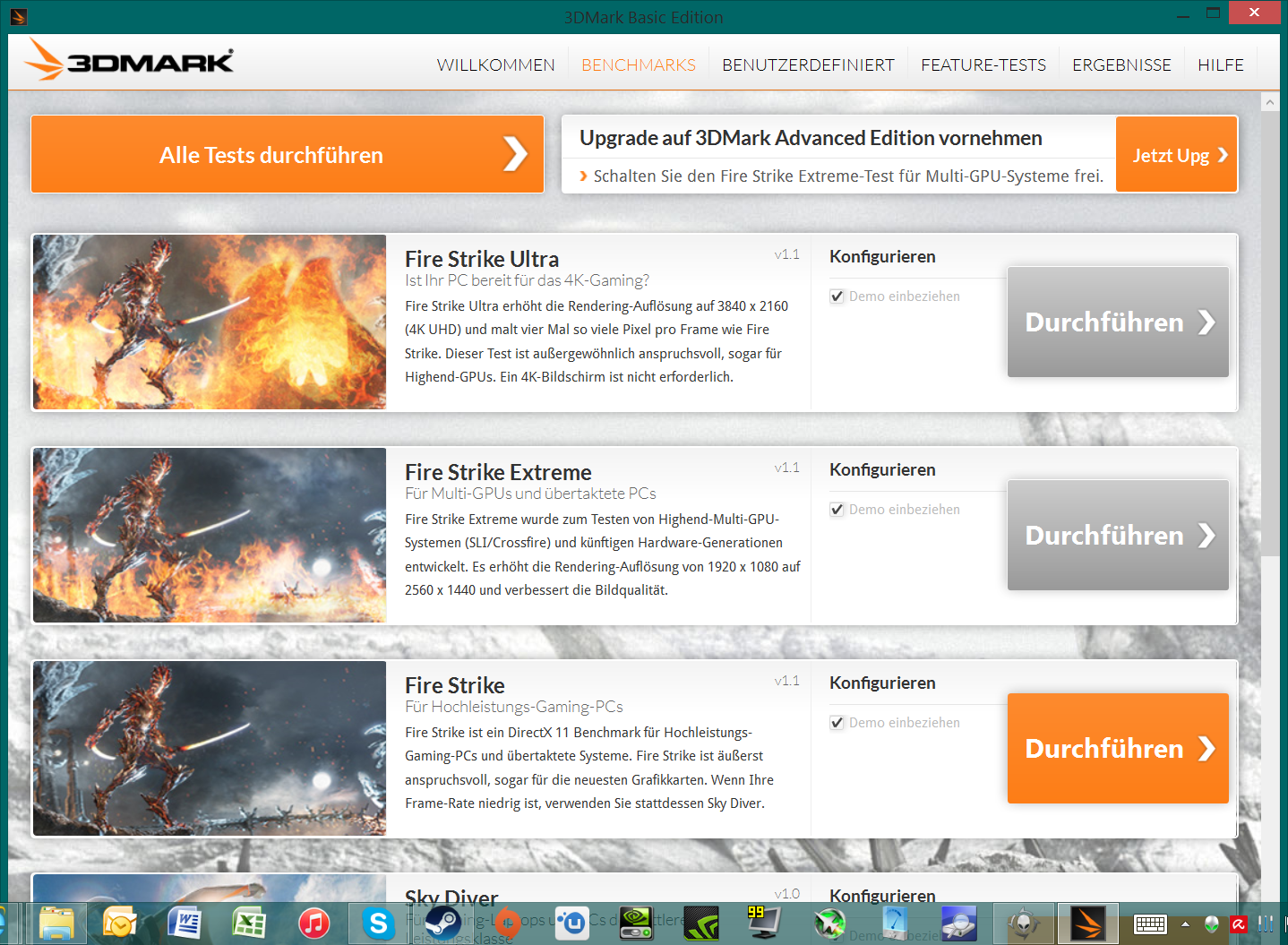Screen dimensions: 1288x945
Task: Click 'Für Hochleistungs-Gaming-PCs' subtitle
Action: tap(514, 707)
